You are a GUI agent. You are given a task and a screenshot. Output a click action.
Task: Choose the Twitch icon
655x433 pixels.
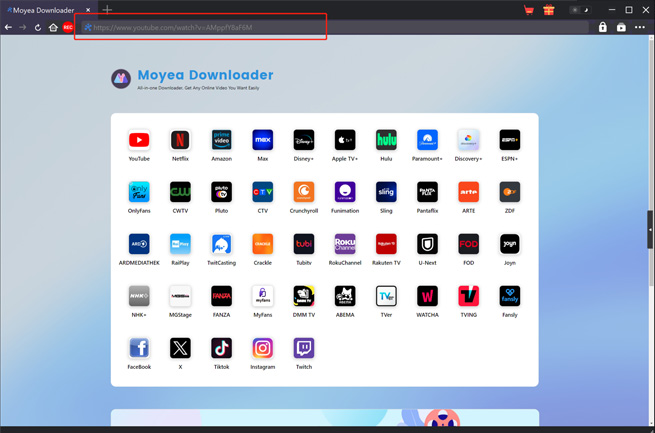(x=304, y=348)
